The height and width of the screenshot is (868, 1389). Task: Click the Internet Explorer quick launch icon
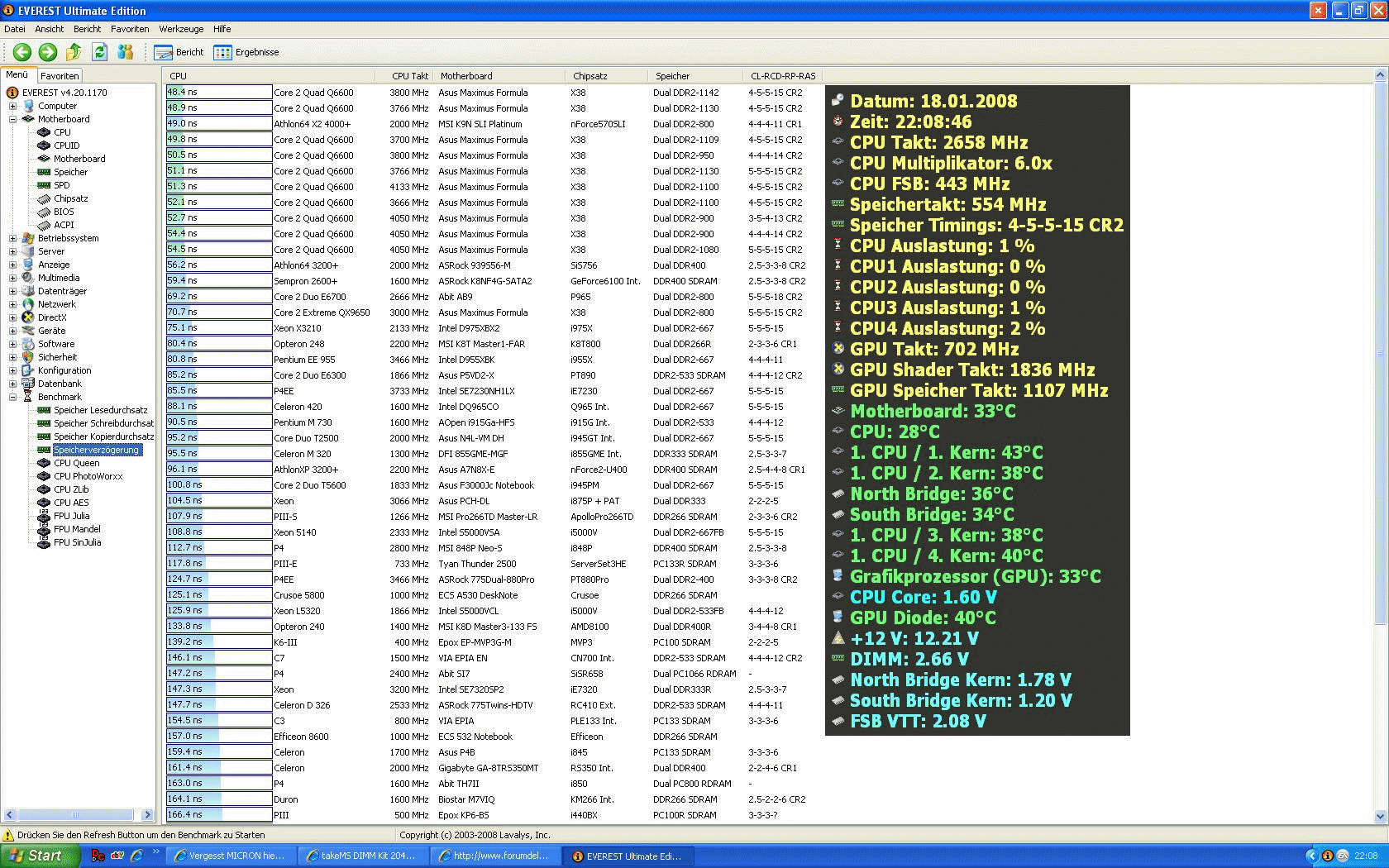tap(137, 856)
